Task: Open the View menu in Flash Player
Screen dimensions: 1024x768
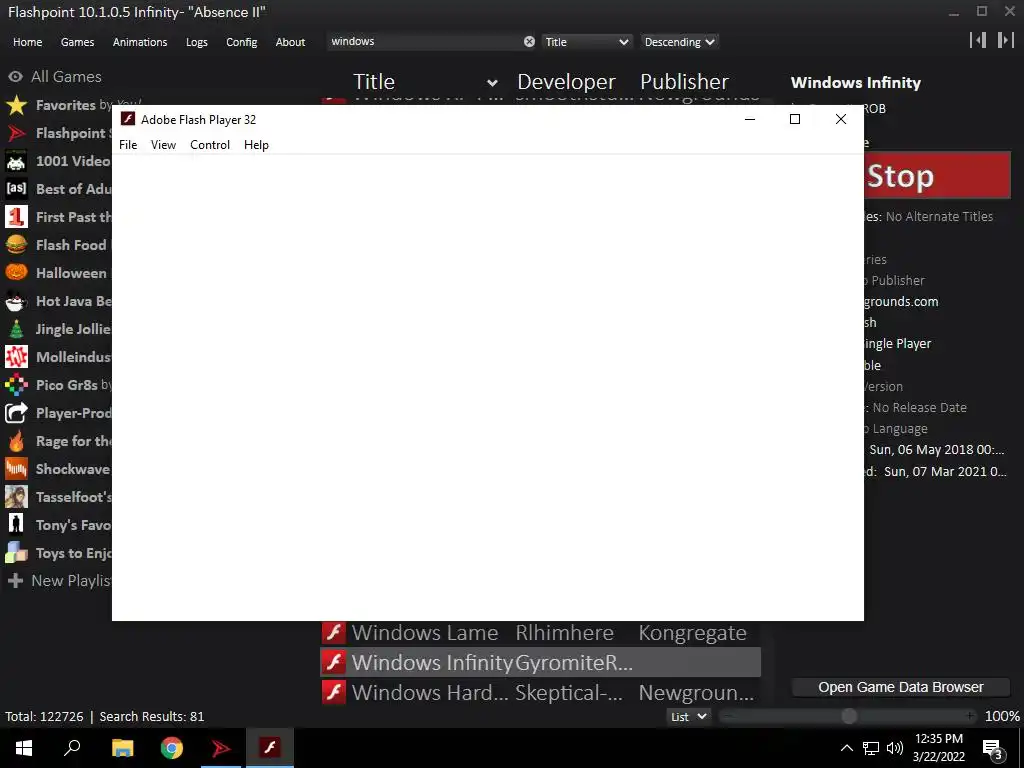Action: 163,145
